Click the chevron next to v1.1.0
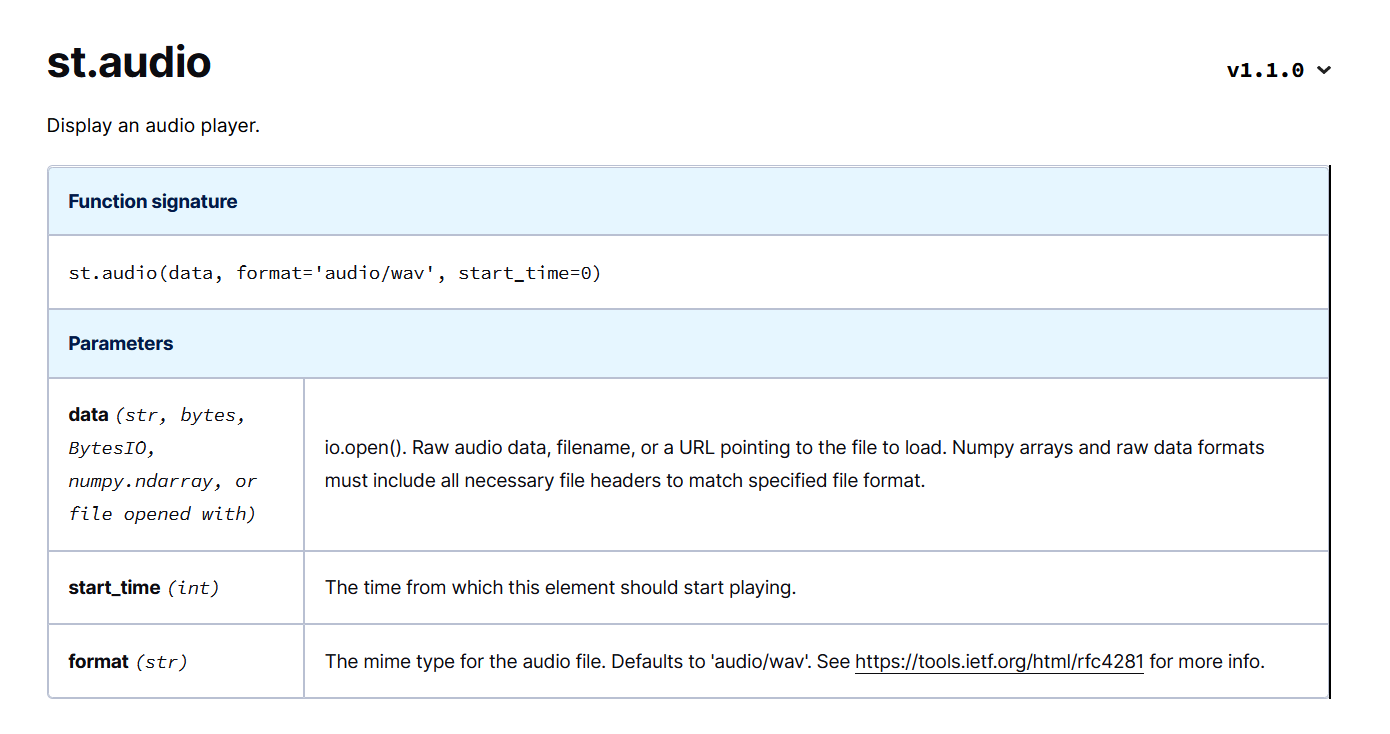The image size is (1390, 734). [x=1325, y=70]
